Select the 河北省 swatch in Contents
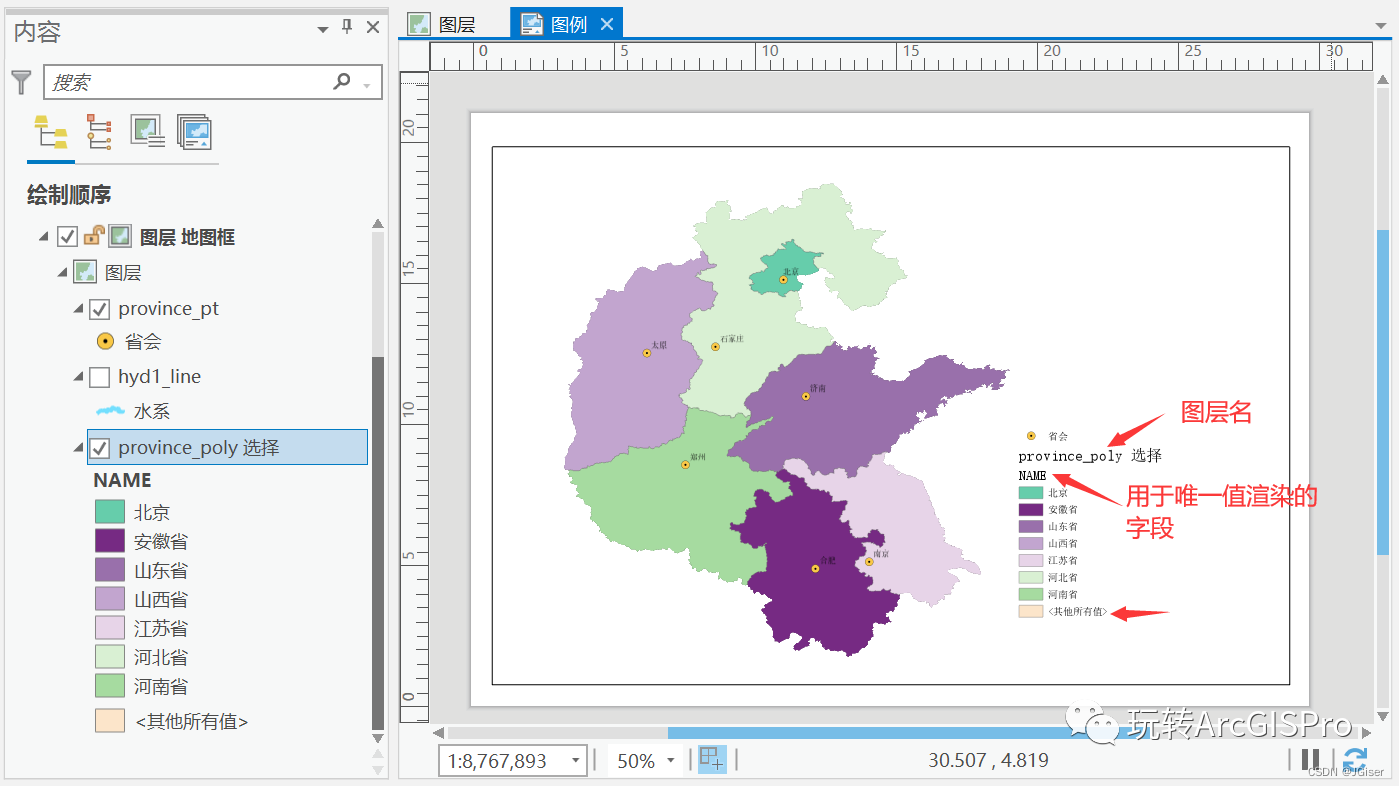Screen dimensions: 1399x786 coord(110,657)
